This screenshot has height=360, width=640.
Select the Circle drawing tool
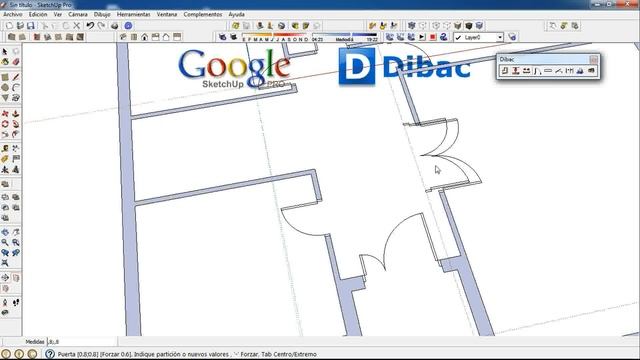(x=5, y=87)
